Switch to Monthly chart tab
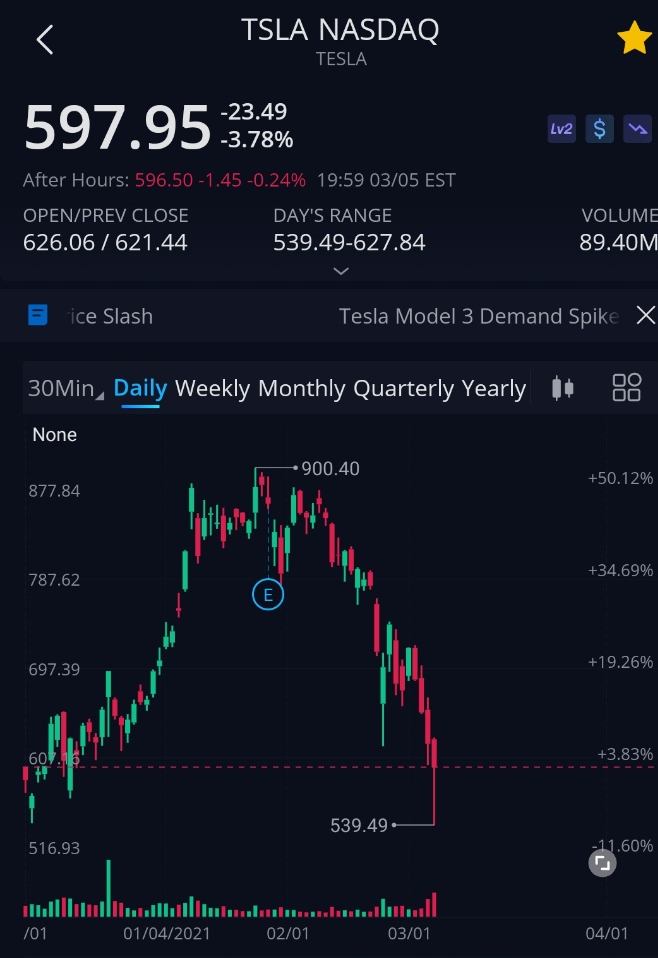Screen dimensions: 658x958 (302, 389)
